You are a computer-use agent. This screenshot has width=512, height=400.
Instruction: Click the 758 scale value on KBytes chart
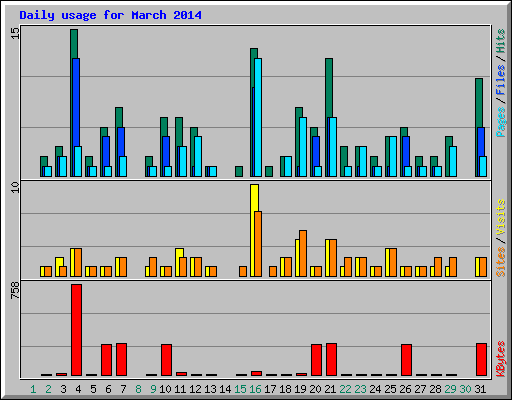point(15,291)
